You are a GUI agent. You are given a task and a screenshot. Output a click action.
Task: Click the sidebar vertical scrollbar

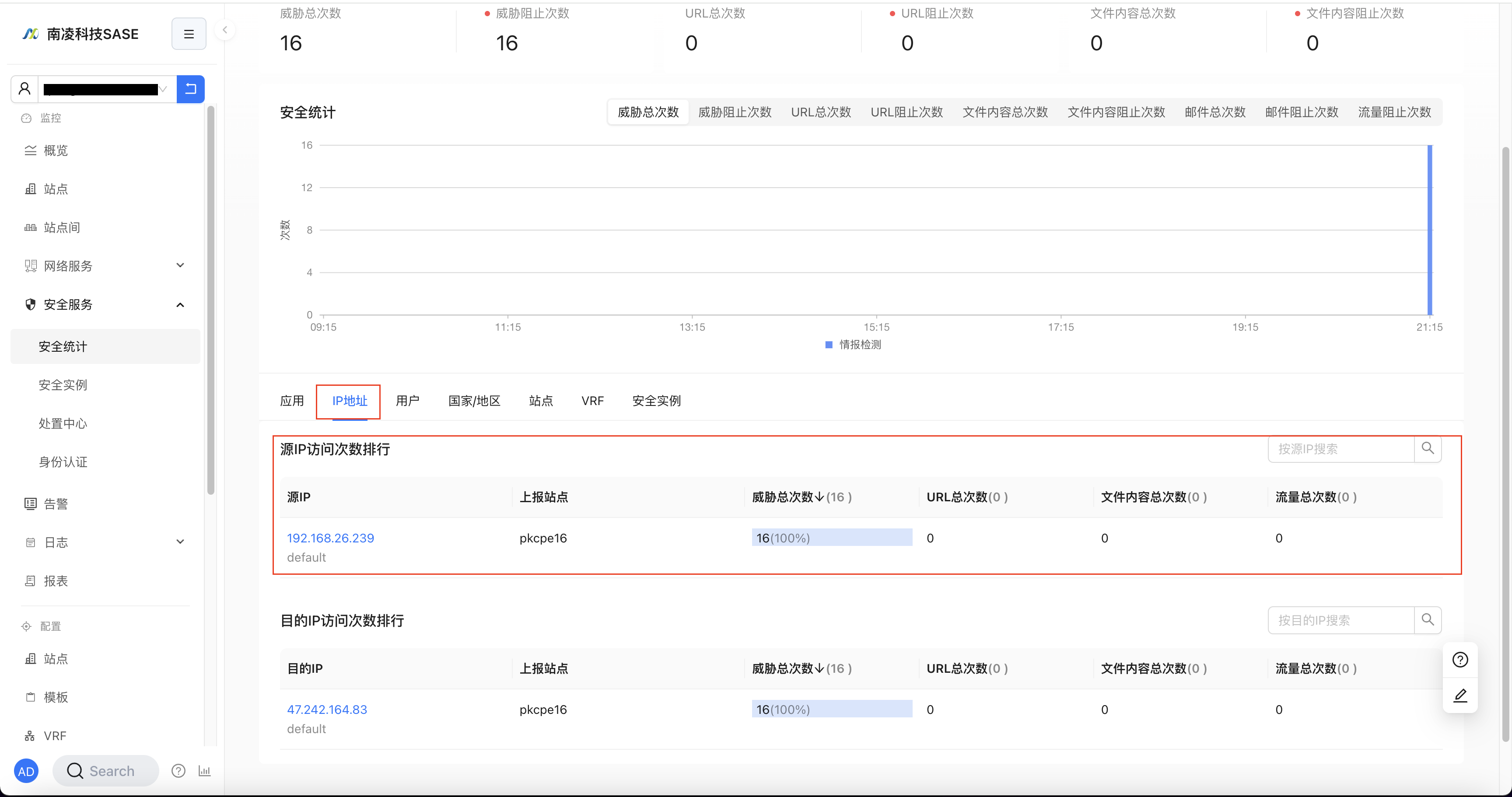(211, 300)
